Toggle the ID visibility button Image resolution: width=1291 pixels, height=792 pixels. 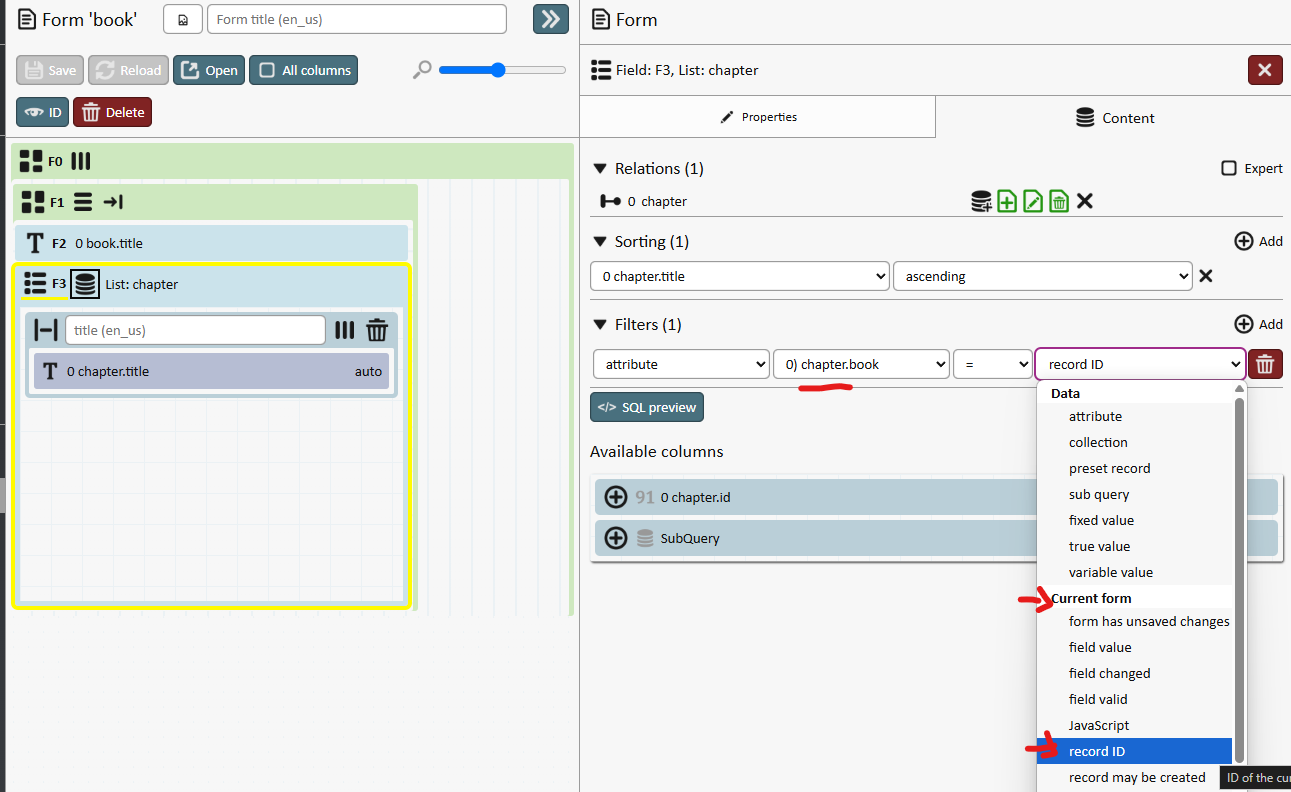tap(42, 112)
